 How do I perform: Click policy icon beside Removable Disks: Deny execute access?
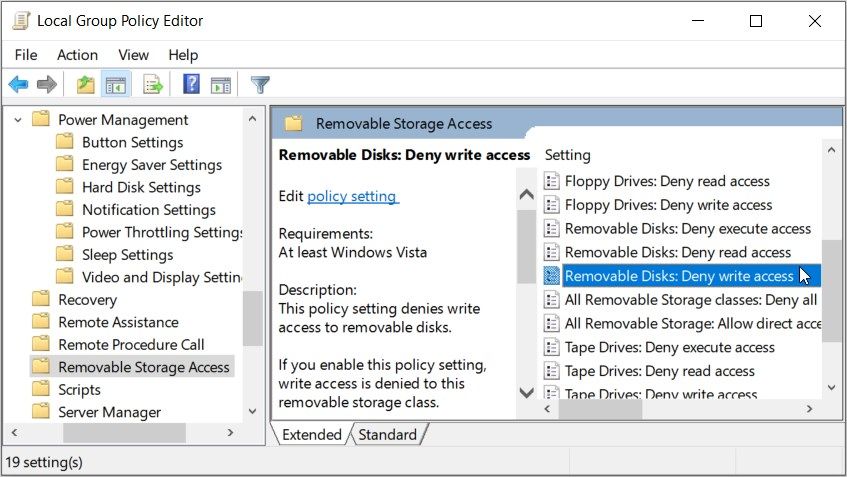point(551,229)
